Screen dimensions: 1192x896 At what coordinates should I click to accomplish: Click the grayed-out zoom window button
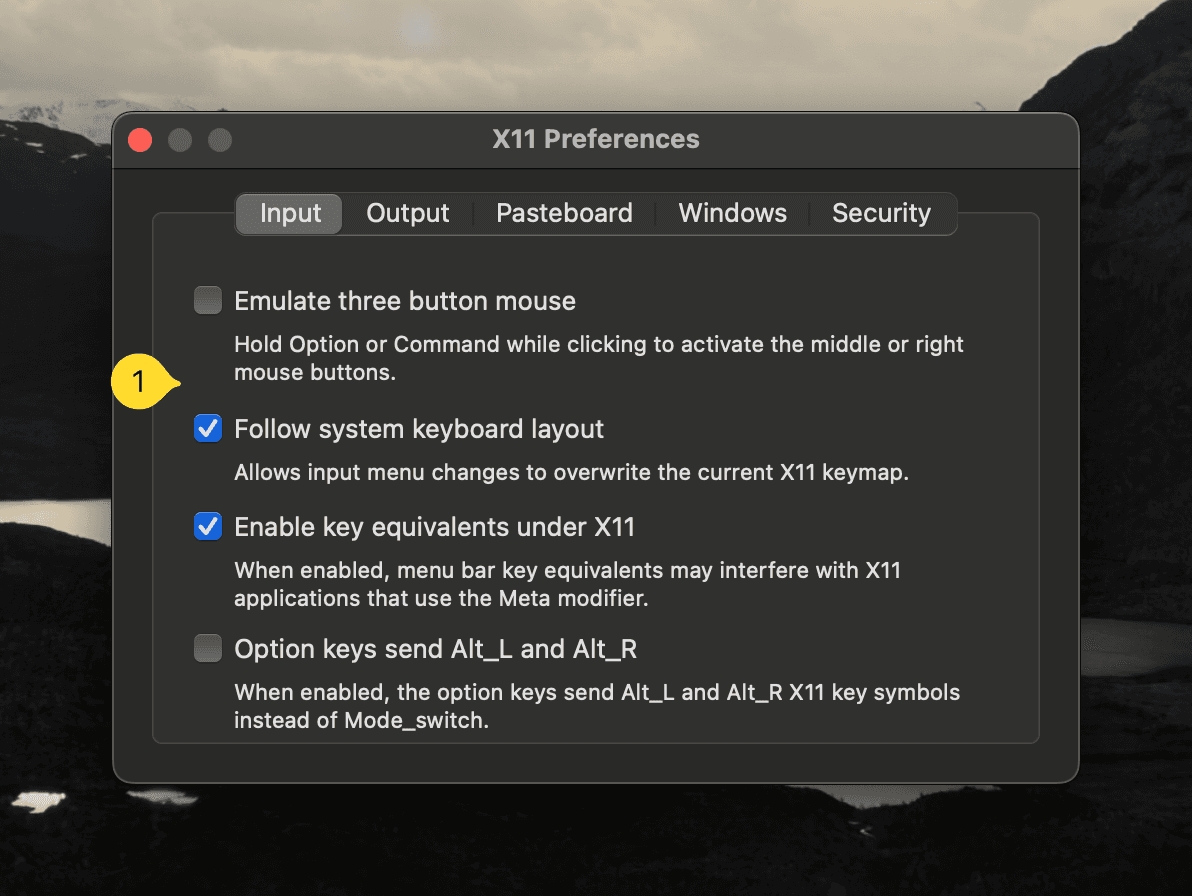pyautogui.click(x=219, y=140)
